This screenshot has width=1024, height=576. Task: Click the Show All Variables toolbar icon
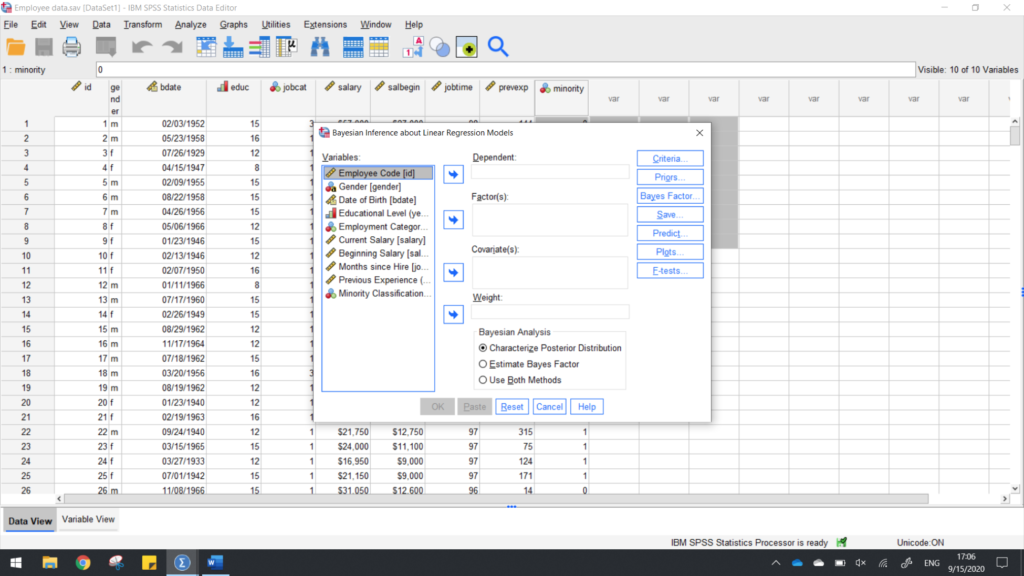pos(466,47)
